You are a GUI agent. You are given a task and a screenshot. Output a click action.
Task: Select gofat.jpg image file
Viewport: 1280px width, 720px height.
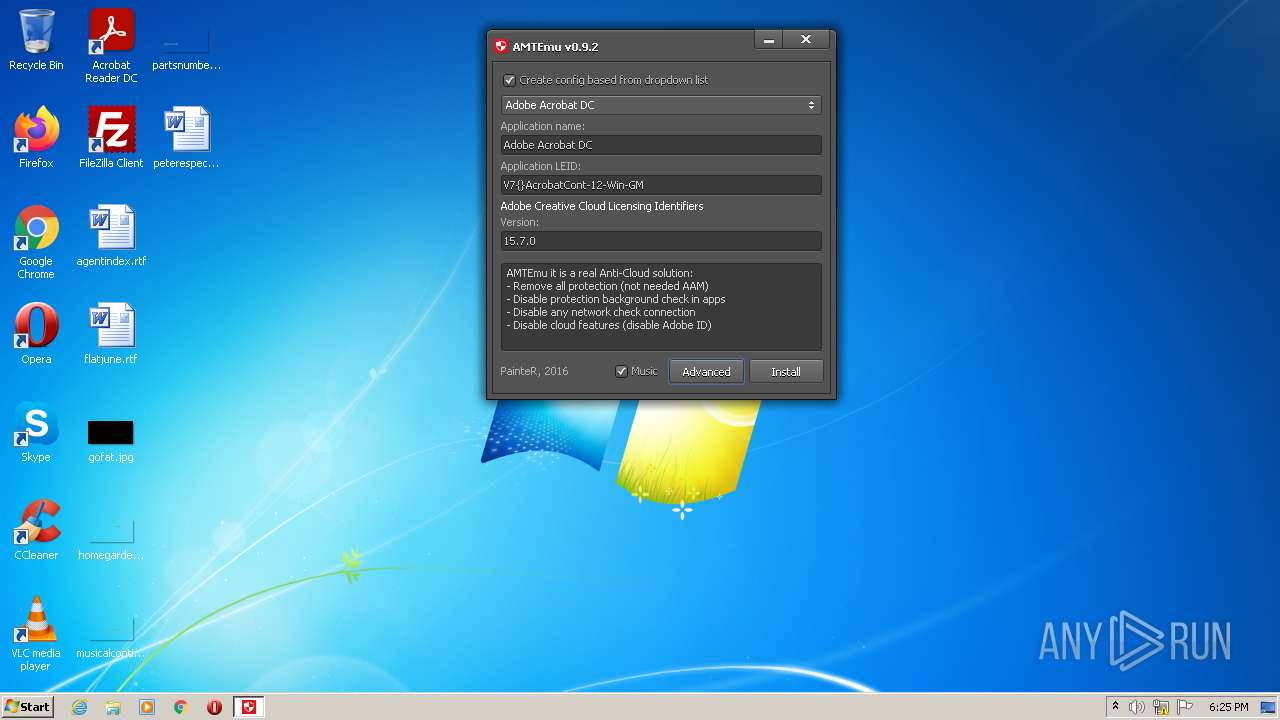(111, 440)
